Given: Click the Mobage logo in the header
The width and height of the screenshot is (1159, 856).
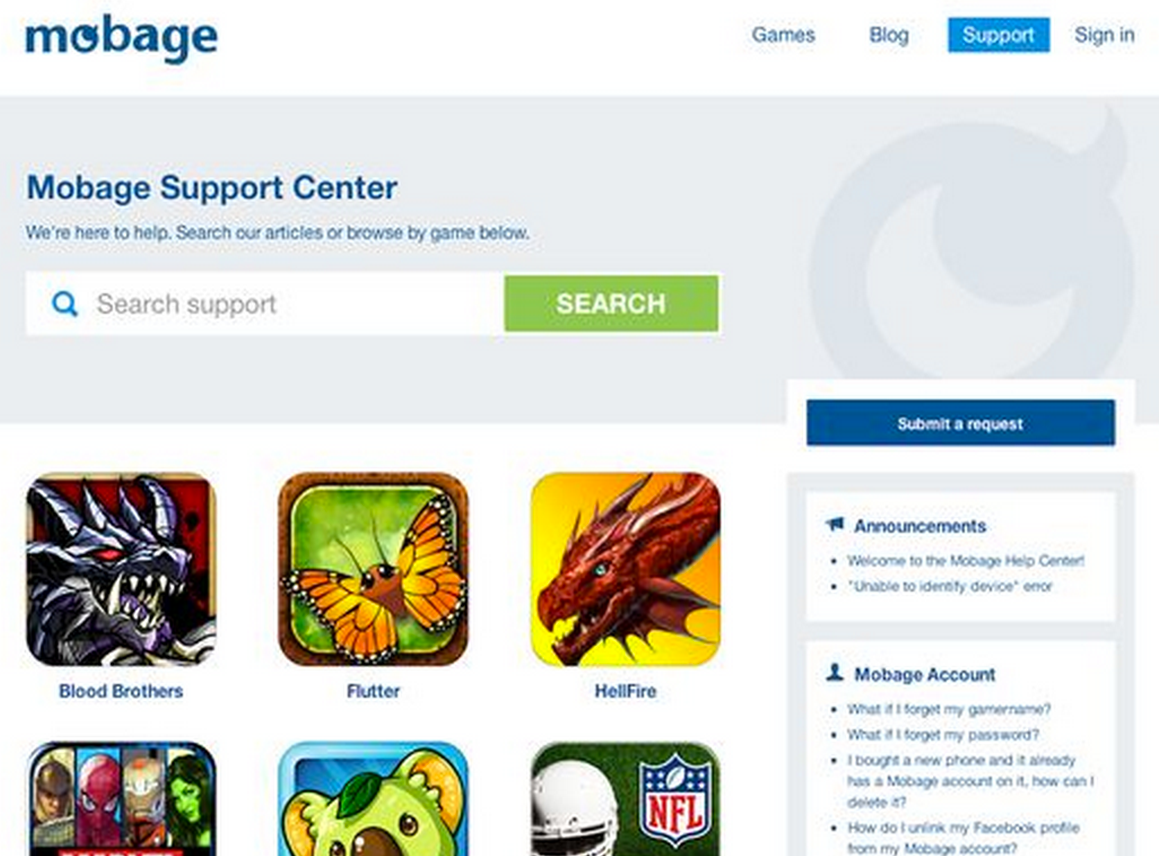Looking at the screenshot, I should (x=121, y=38).
